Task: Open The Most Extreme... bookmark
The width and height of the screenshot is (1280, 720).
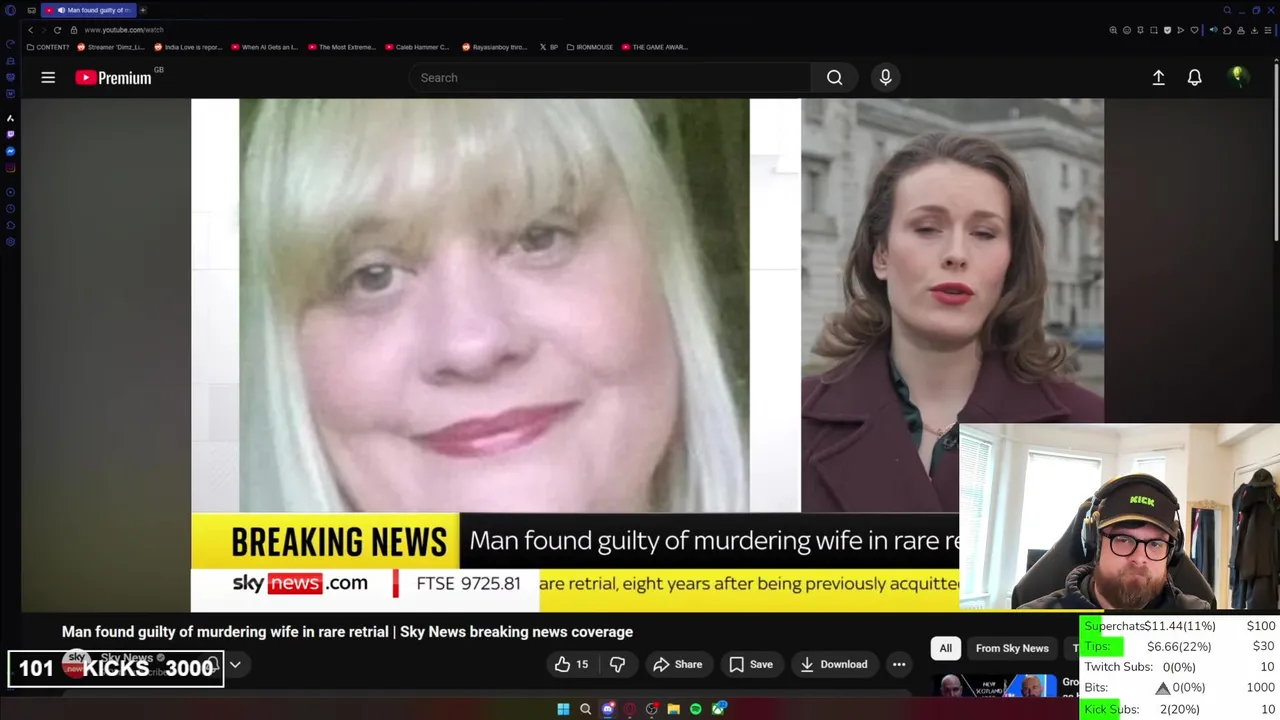Action: tap(342, 47)
